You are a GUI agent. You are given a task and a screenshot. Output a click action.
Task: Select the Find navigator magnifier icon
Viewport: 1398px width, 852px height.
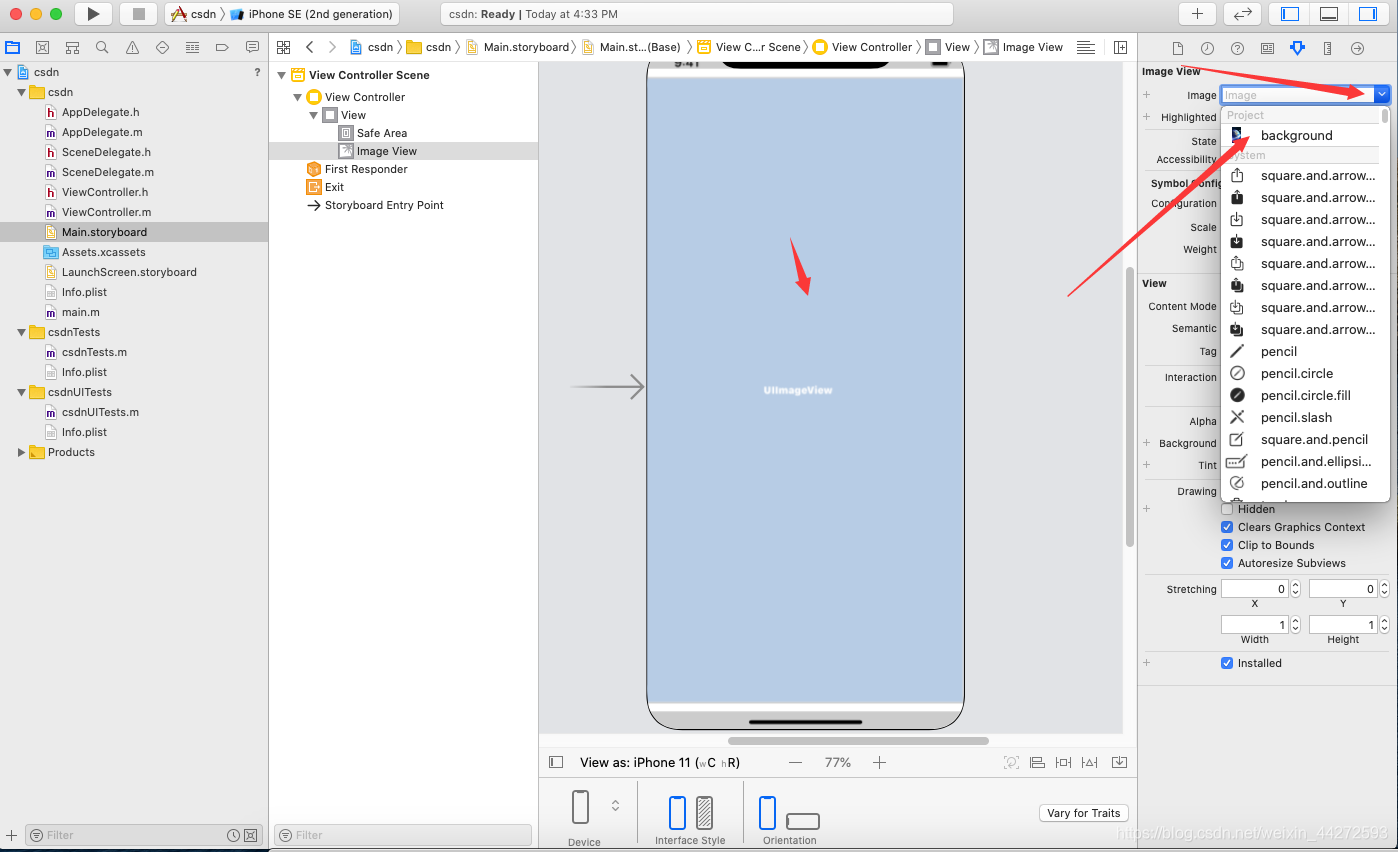(x=102, y=47)
